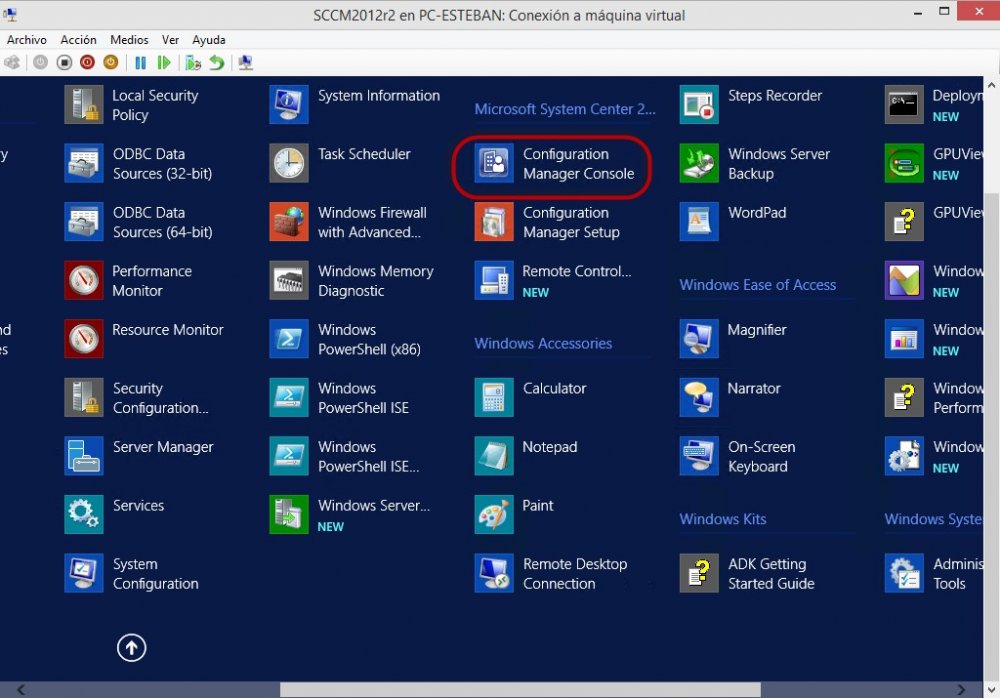Open the truncated Windows PowerShell ISE... tile

click(x=344, y=456)
